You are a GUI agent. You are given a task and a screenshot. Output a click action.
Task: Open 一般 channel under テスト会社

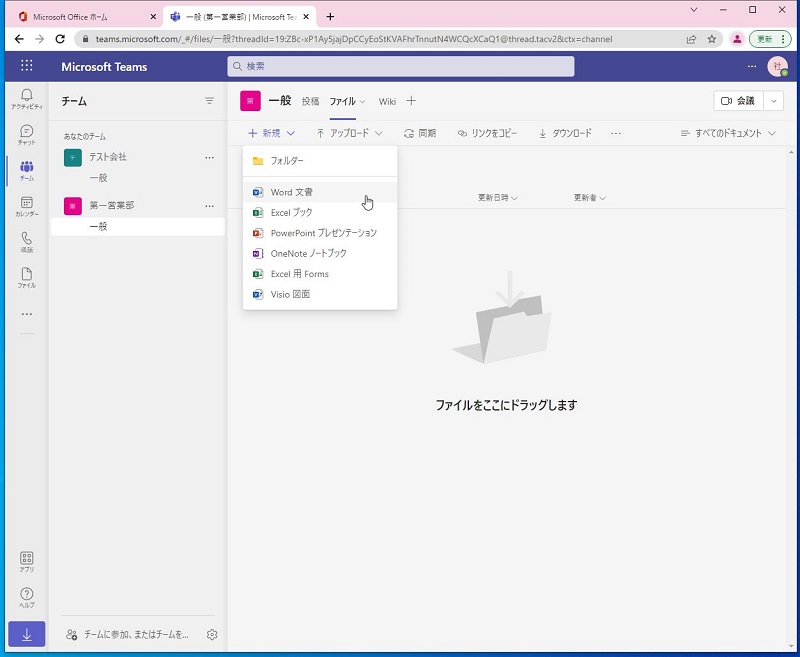coord(98,178)
